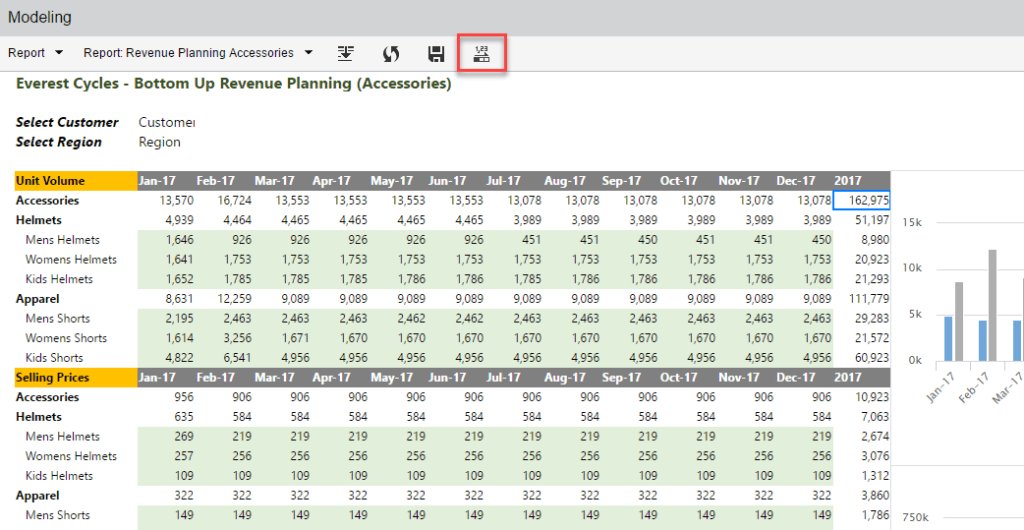Click the Selling Prices section header

pyautogui.click(x=76, y=377)
